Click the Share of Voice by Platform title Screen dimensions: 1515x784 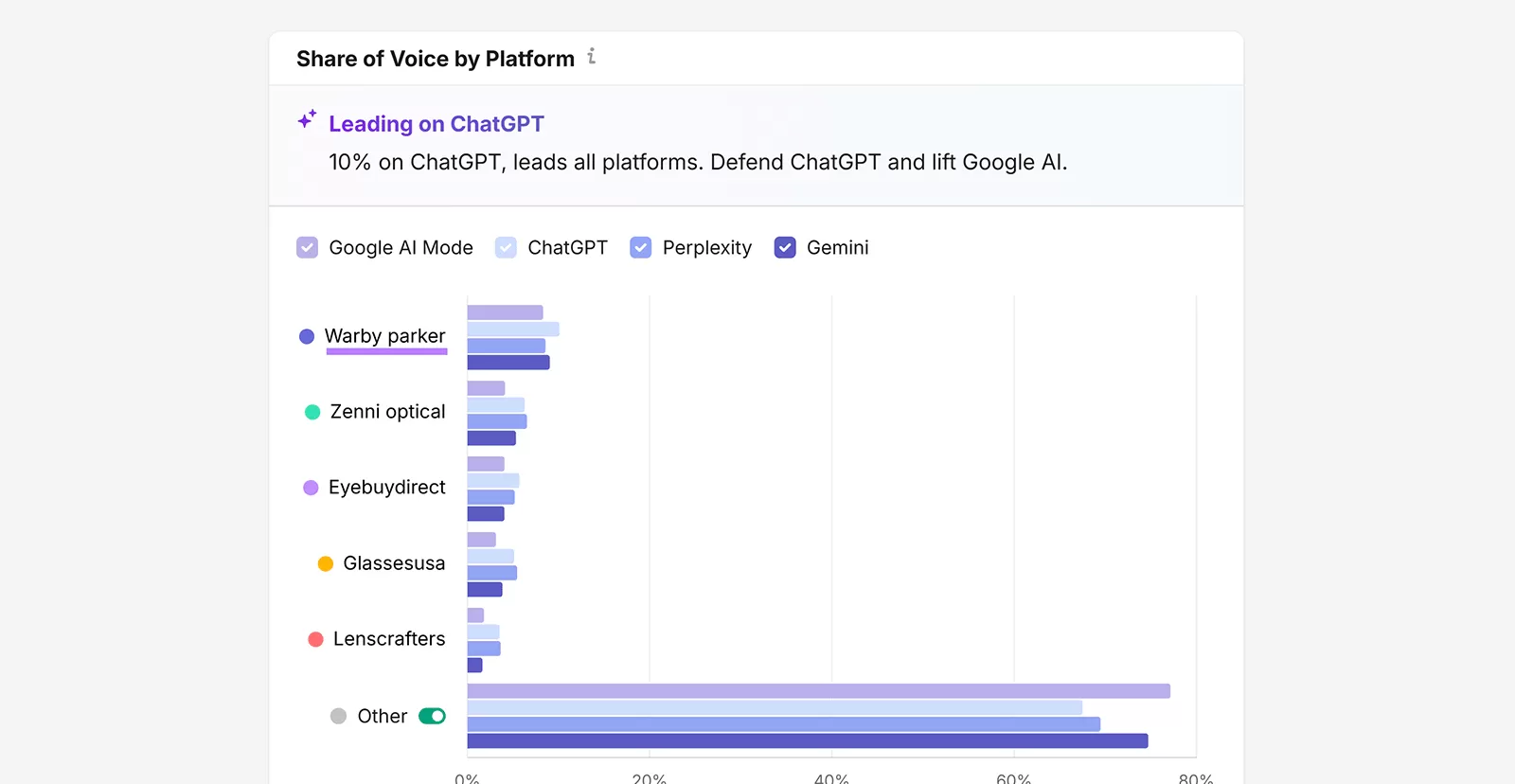tap(436, 59)
